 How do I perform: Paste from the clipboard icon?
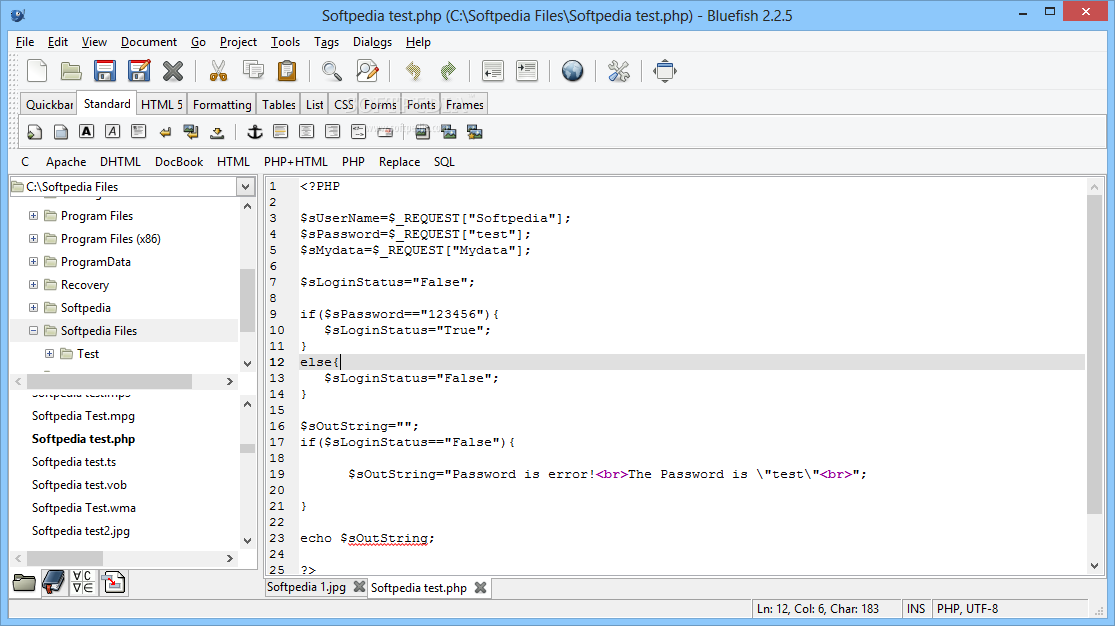(x=287, y=71)
